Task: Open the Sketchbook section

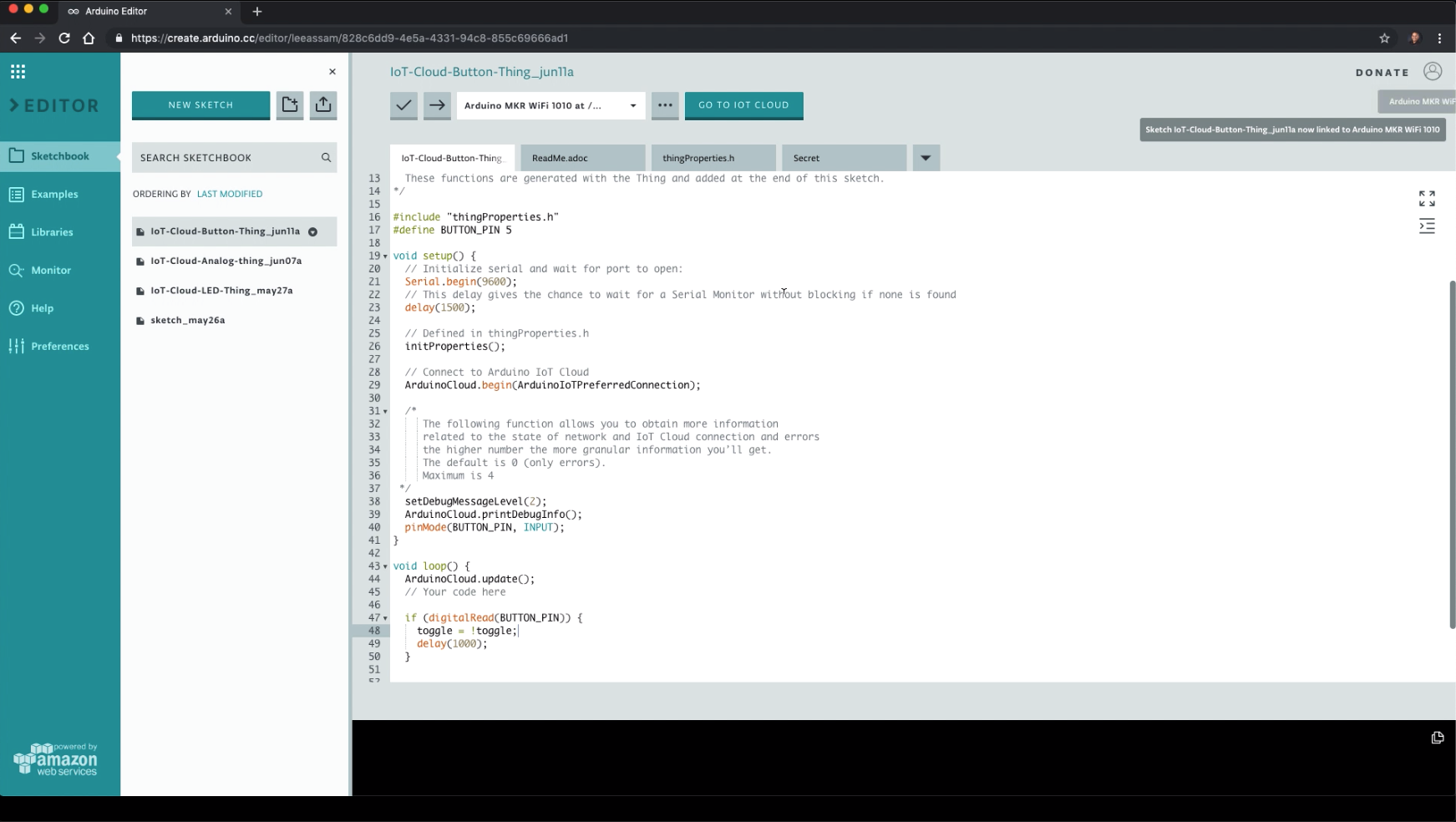Action: 60,156
